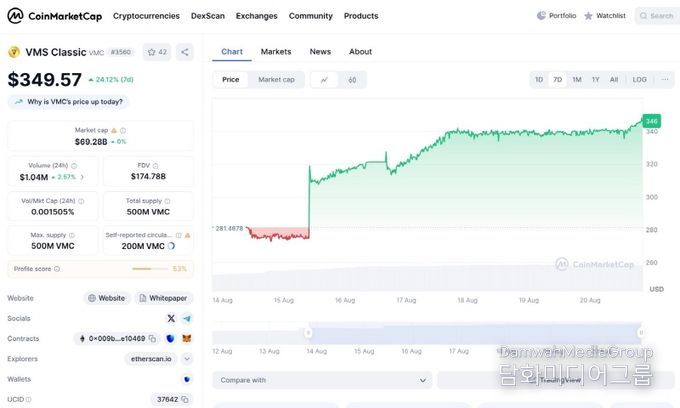Open the DexScan menu
This screenshot has width=680, height=408.
coord(208,16)
